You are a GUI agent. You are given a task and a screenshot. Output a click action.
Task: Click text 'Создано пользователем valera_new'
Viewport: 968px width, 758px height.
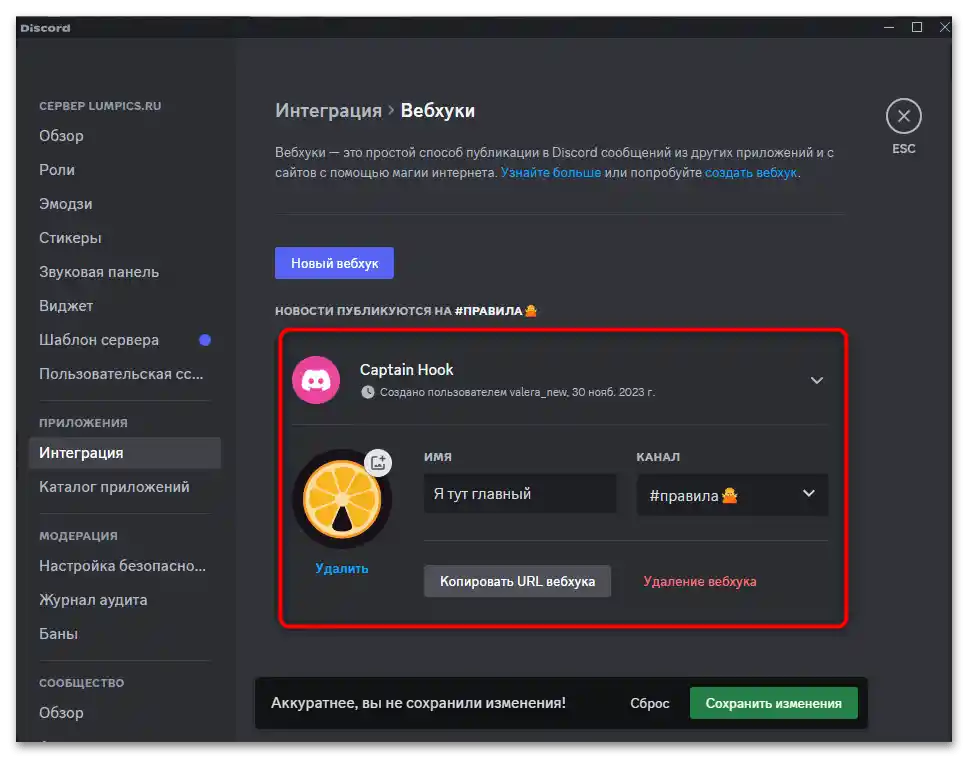tap(474, 392)
